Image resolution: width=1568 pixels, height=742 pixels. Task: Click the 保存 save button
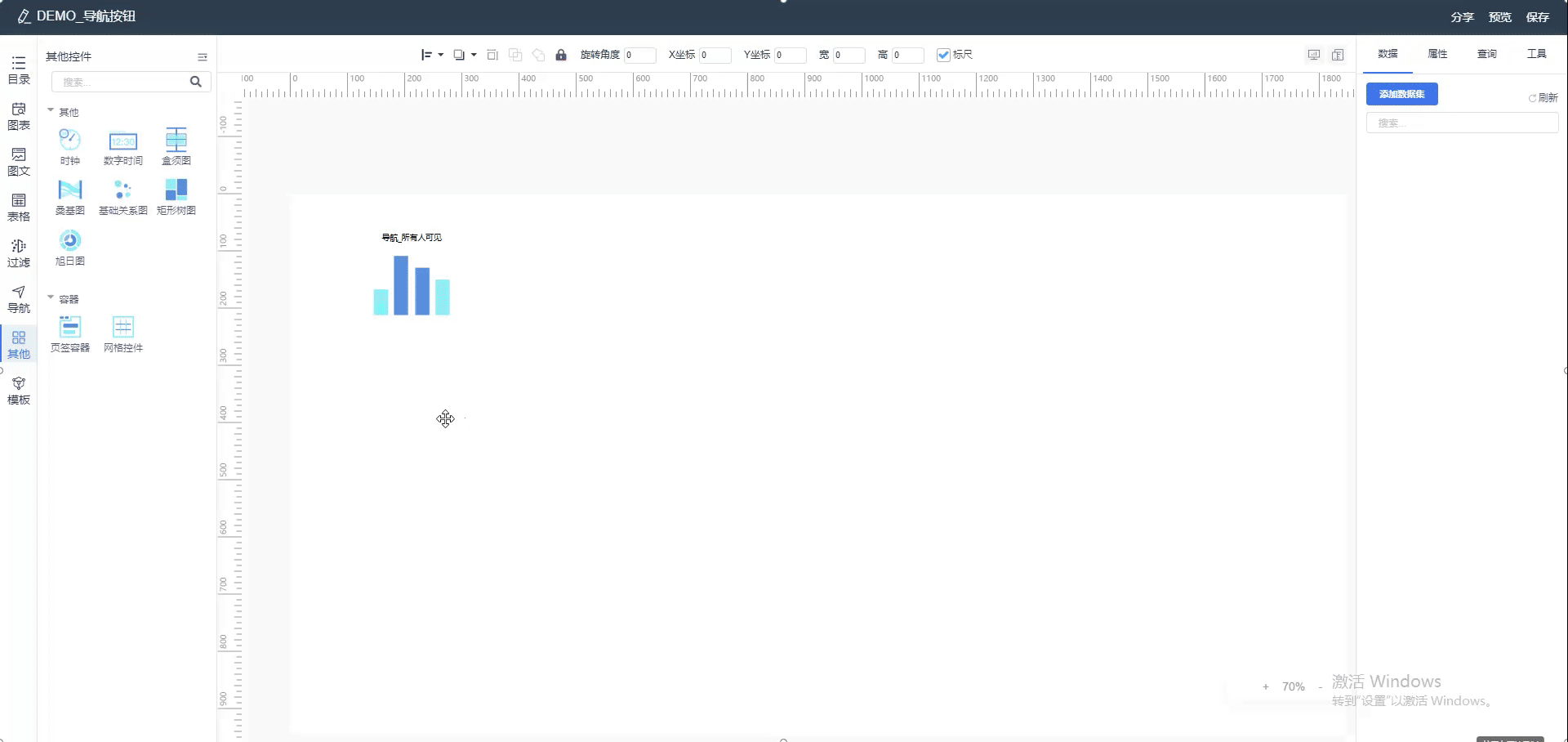pos(1537,17)
